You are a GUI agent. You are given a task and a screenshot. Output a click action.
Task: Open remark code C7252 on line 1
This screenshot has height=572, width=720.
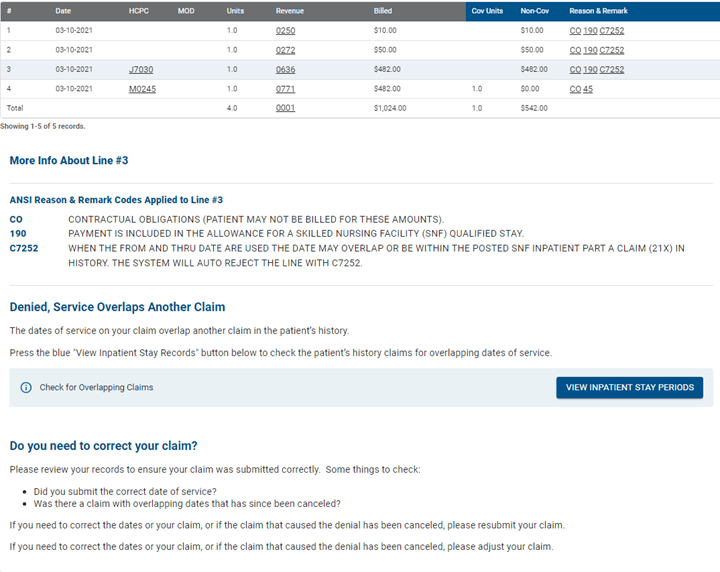click(x=612, y=31)
